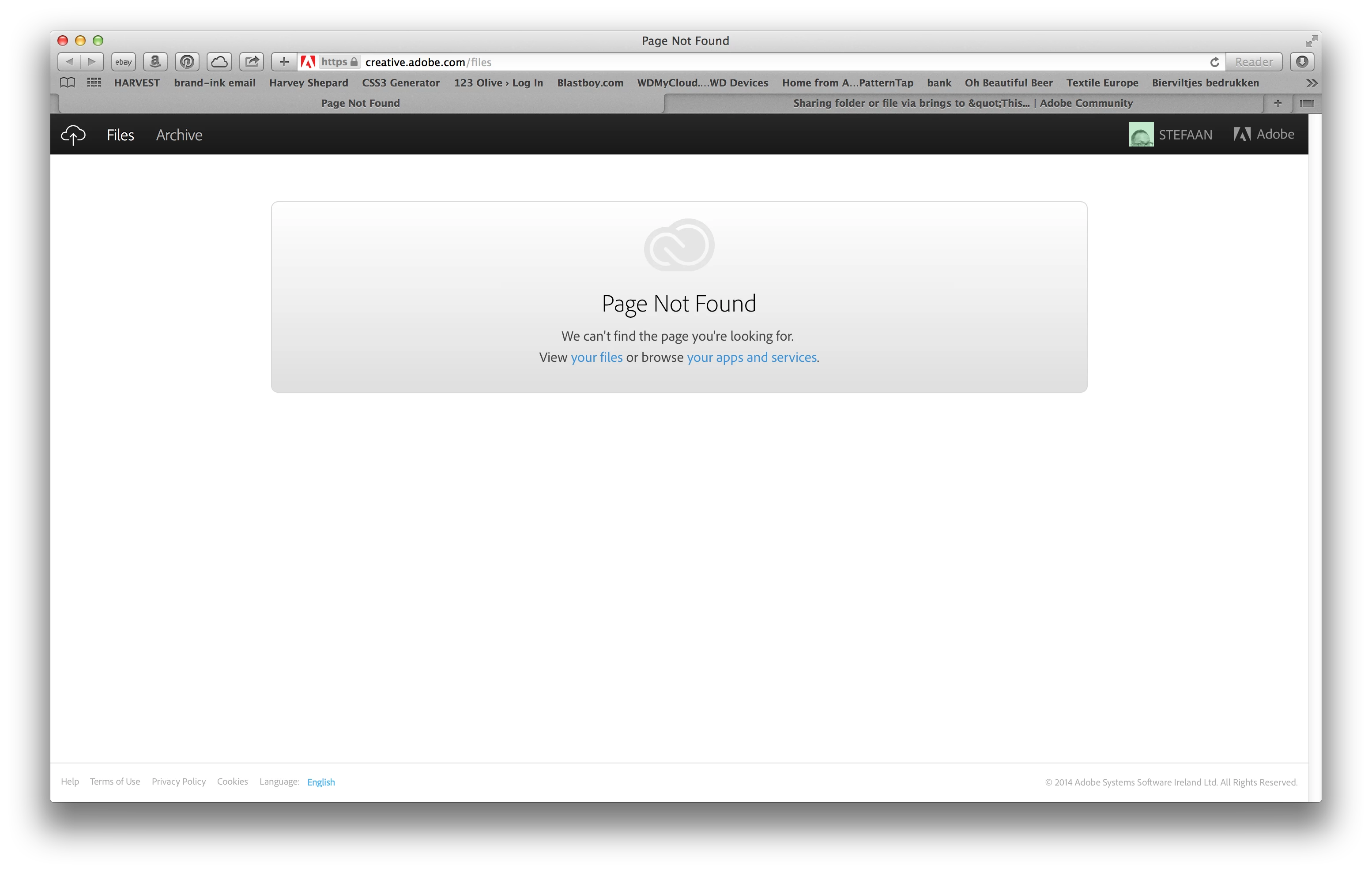Viewport: 1372px width, 872px height.
Task: Switch to the Adobe Community tab
Action: tap(962, 103)
